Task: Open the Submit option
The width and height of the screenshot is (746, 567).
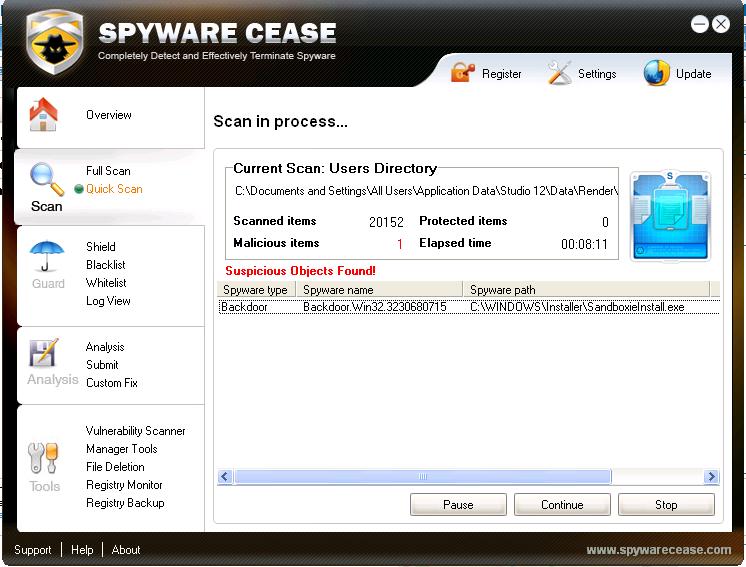Action: tap(102, 365)
